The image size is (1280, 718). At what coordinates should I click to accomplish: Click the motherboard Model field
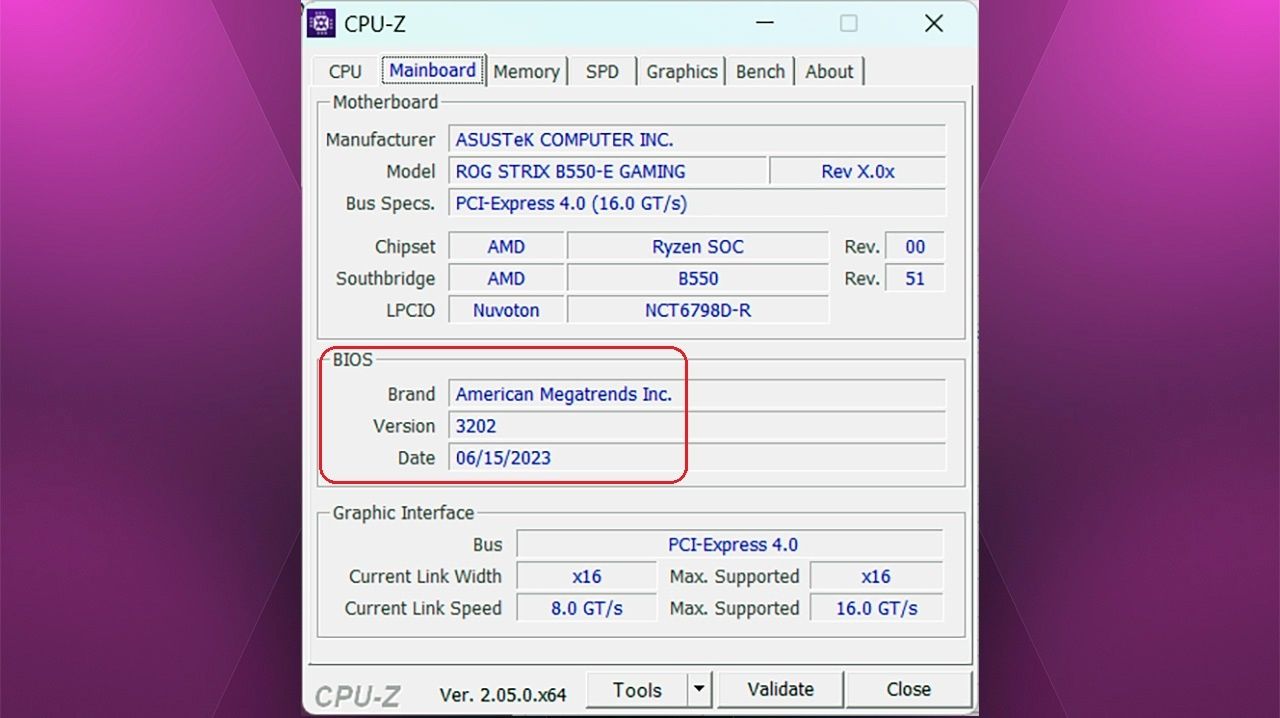(x=606, y=171)
